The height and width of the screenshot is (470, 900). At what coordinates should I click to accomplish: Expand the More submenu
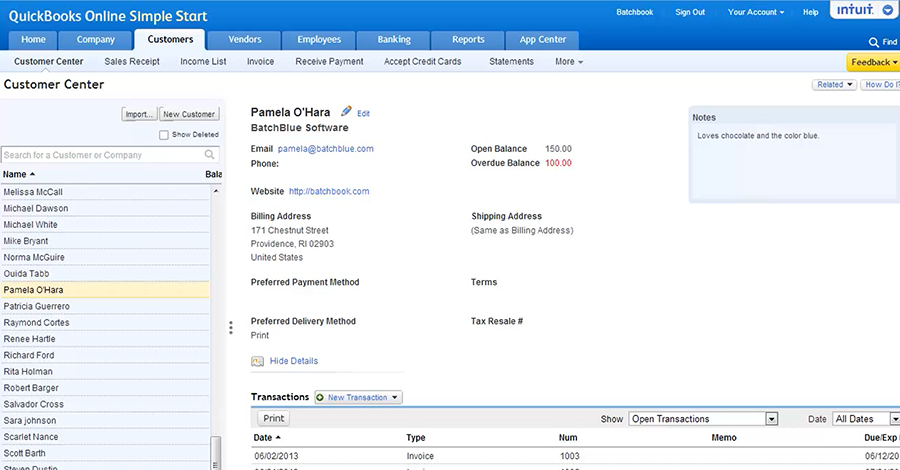tap(568, 61)
